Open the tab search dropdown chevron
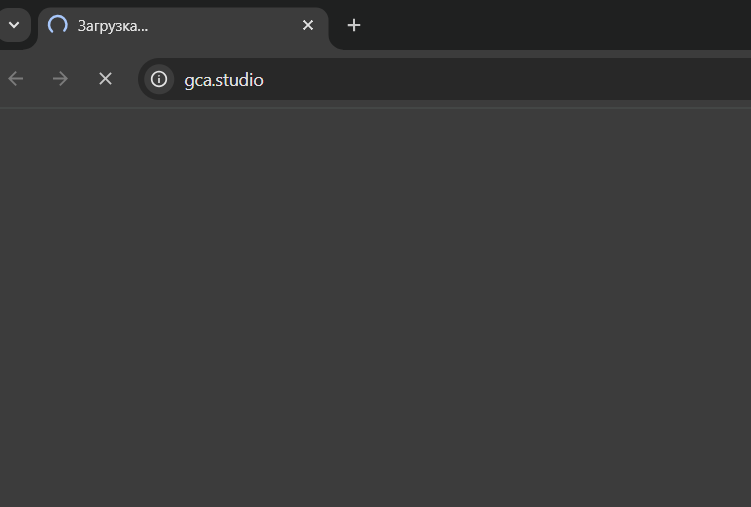 click(14, 25)
